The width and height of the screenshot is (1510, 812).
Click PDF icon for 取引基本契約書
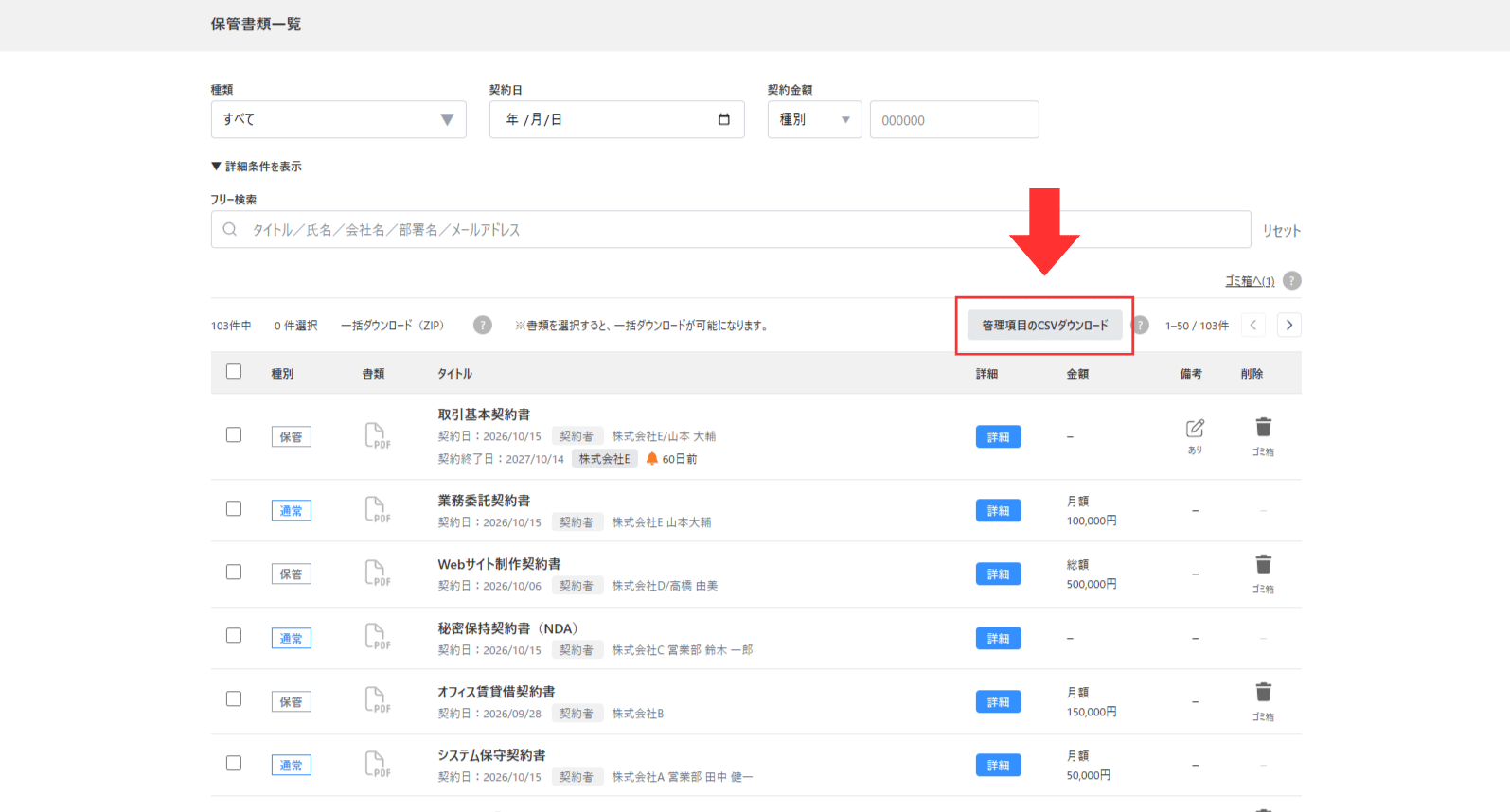[377, 435]
